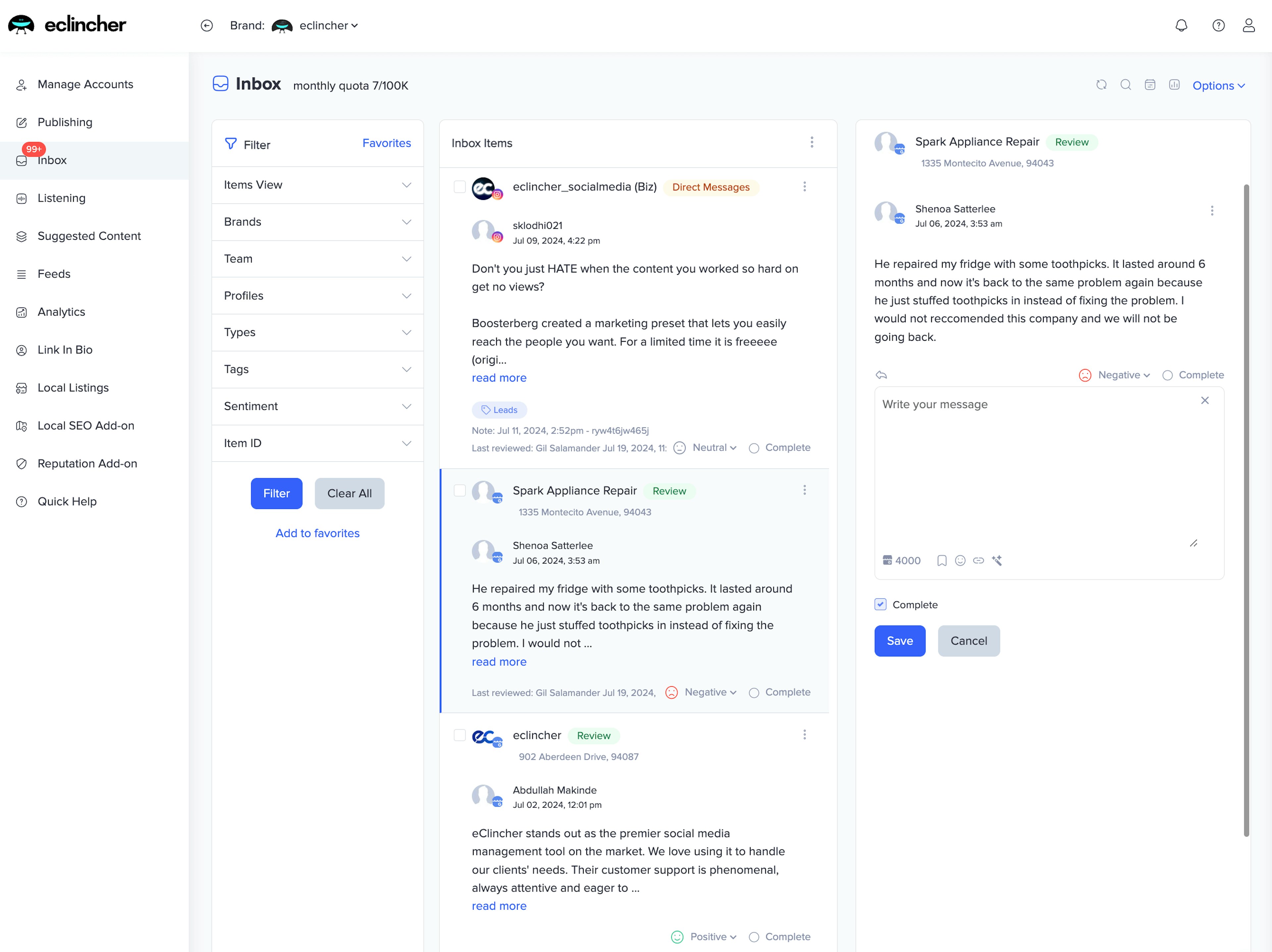1272x952 pixels.
Task: Click the insert link icon
Action: pos(978,561)
